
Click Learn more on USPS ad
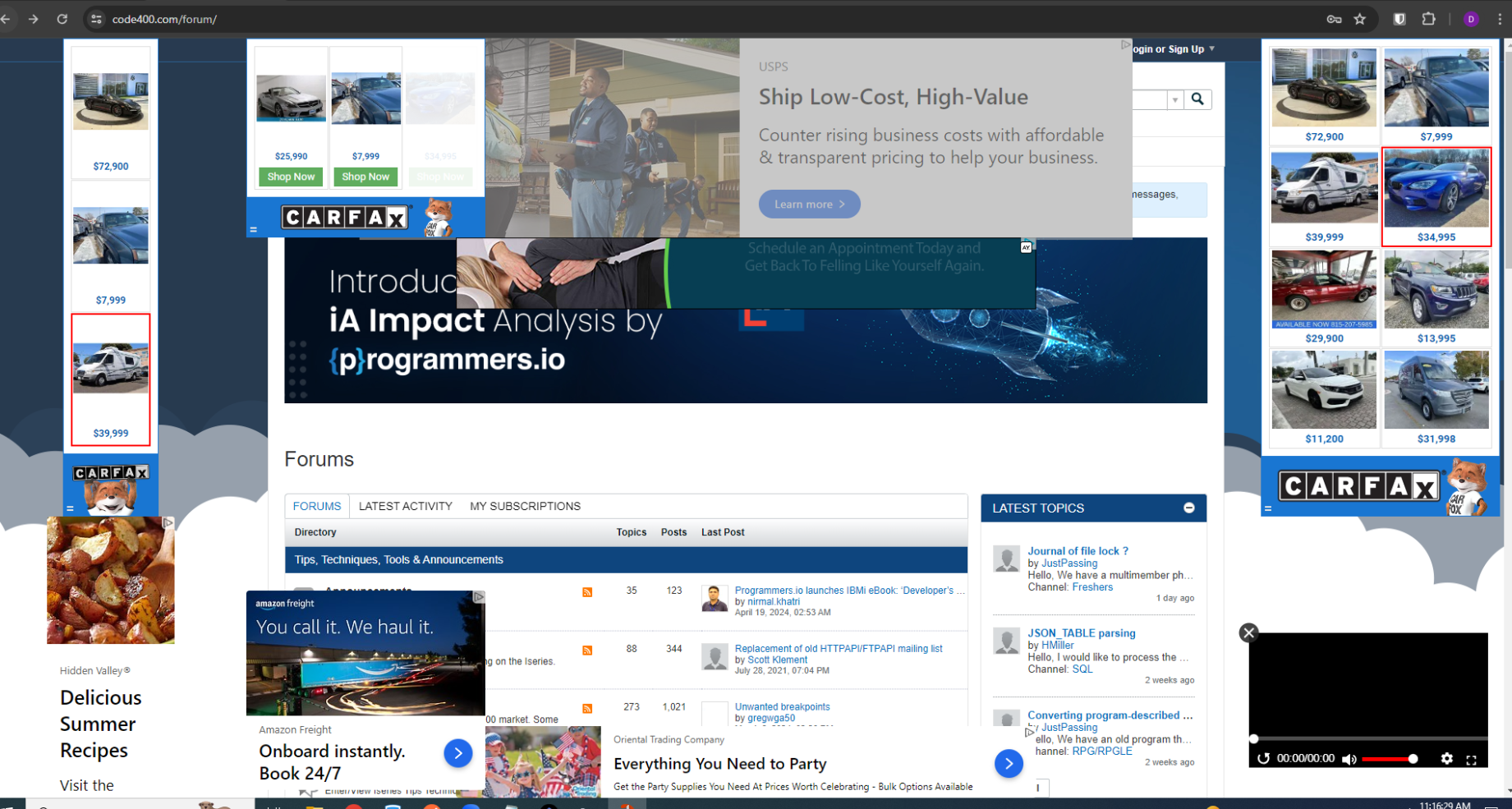[x=809, y=205]
